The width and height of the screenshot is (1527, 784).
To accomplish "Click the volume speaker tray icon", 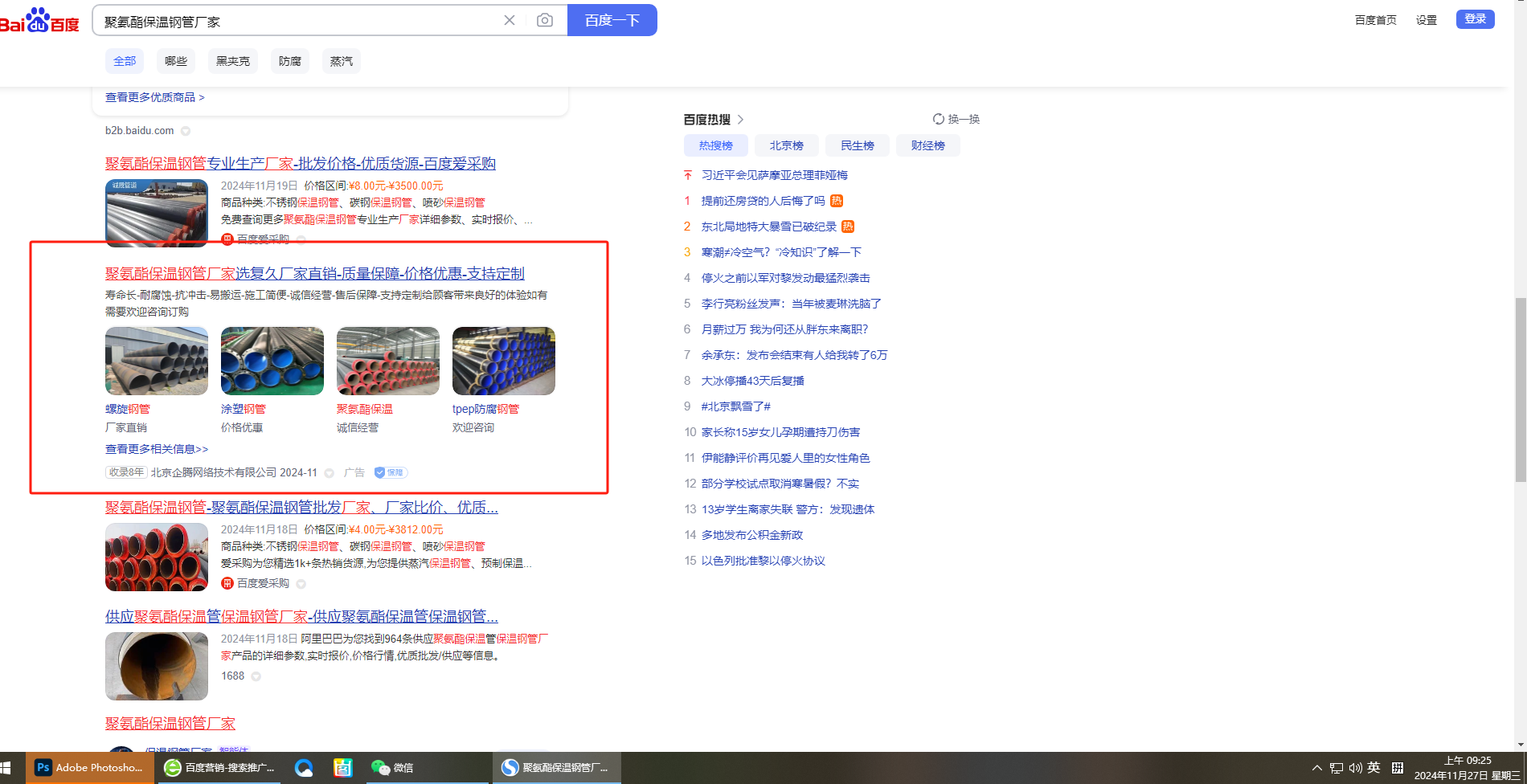I will [1355, 768].
